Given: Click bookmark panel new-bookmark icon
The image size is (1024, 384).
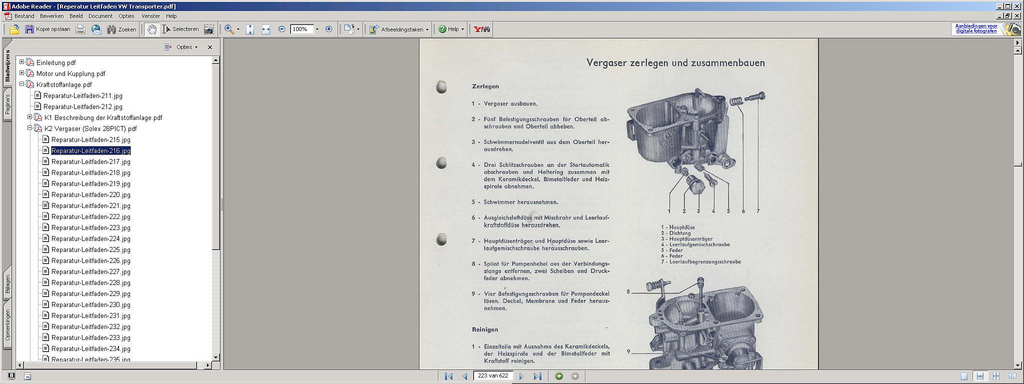Looking at the screenshot, I should click(x=168, y=47).
